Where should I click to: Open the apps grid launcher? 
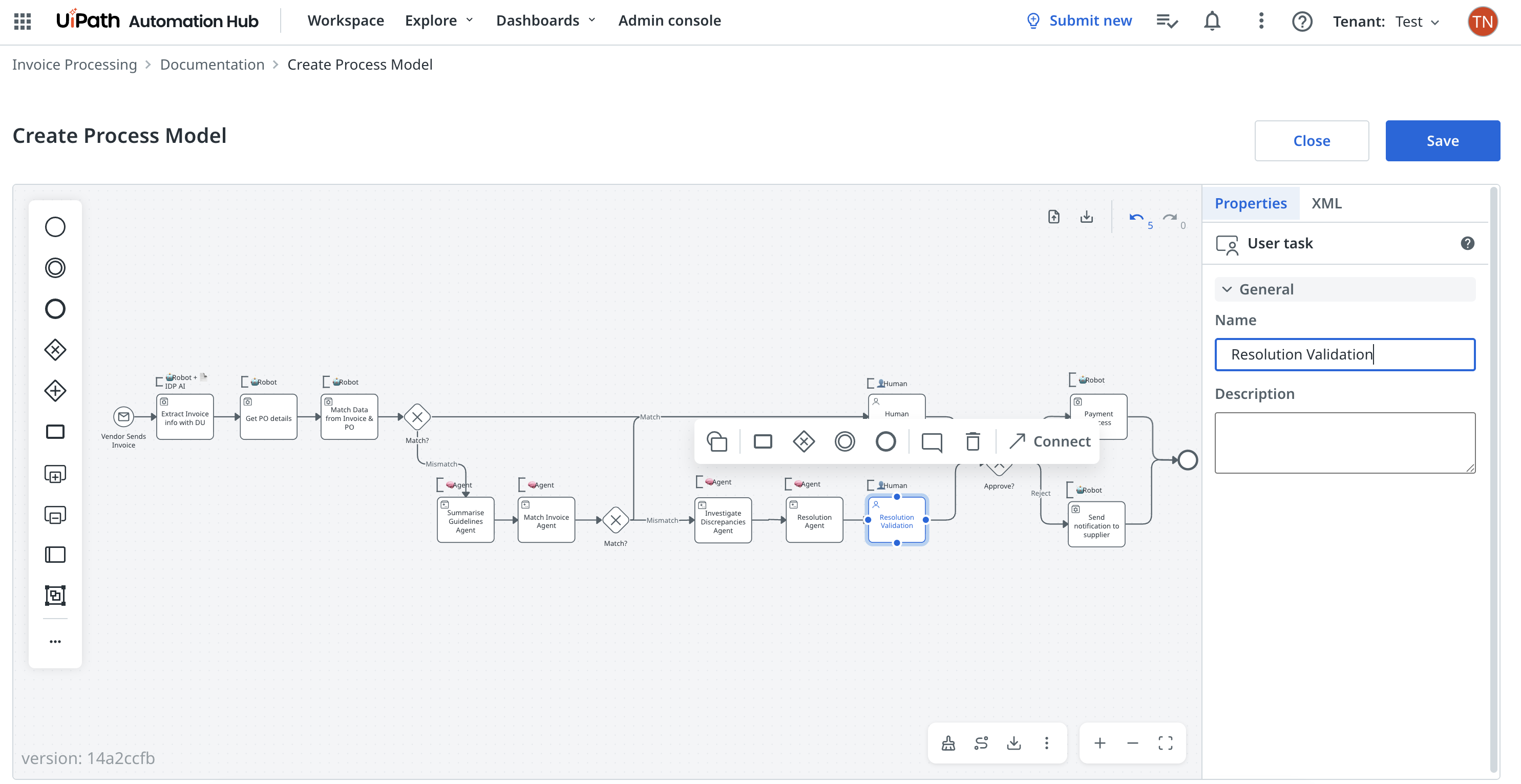(x=22, y=22)
